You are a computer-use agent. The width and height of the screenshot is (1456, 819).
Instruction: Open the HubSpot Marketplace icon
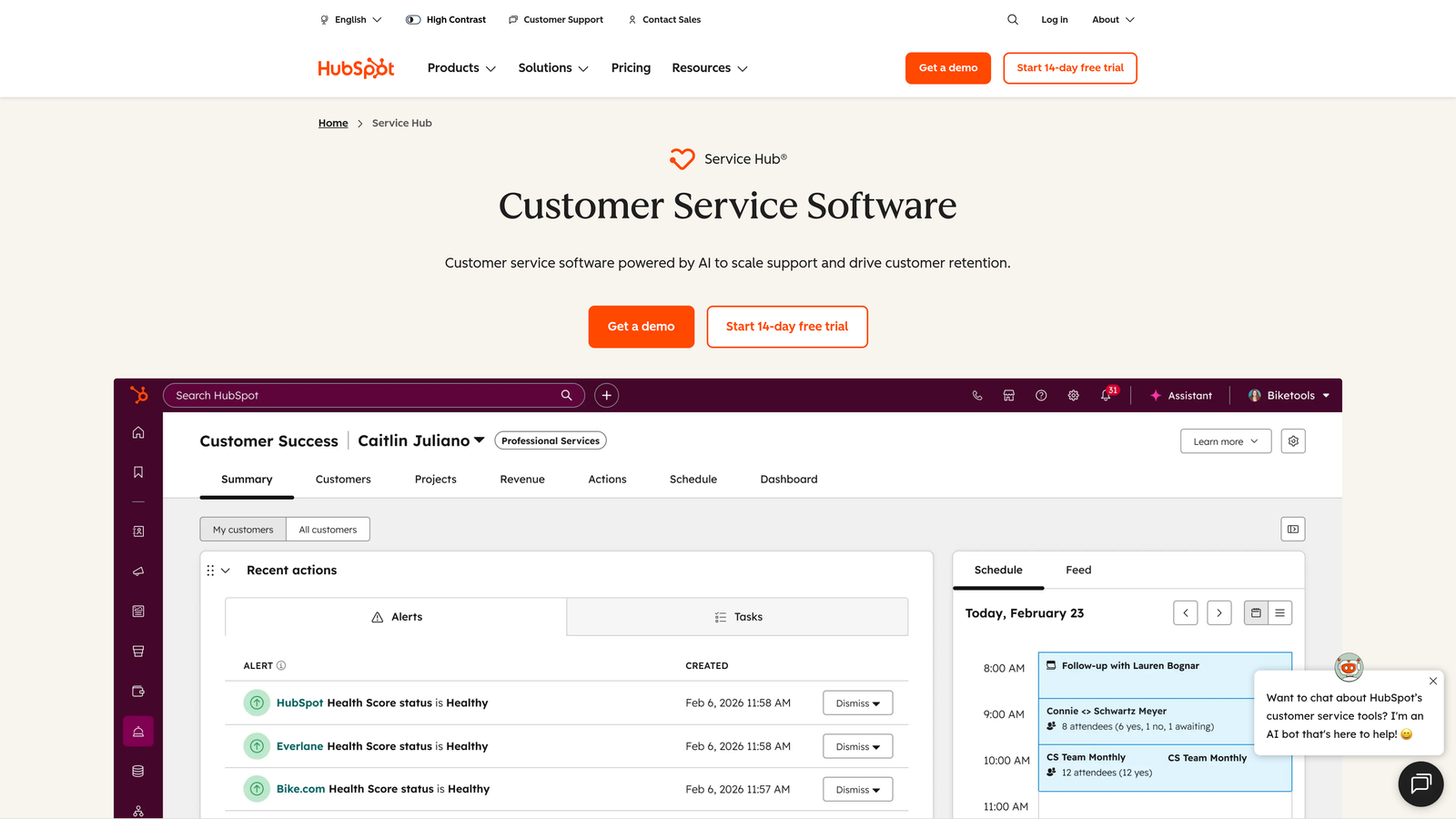[x=1008, y=395]
